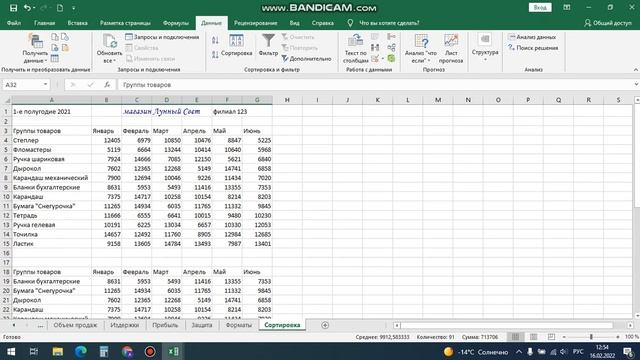Click the Select All corner of the sheet
Viewport: 640px width, 360px height.
tap(6, 100)
